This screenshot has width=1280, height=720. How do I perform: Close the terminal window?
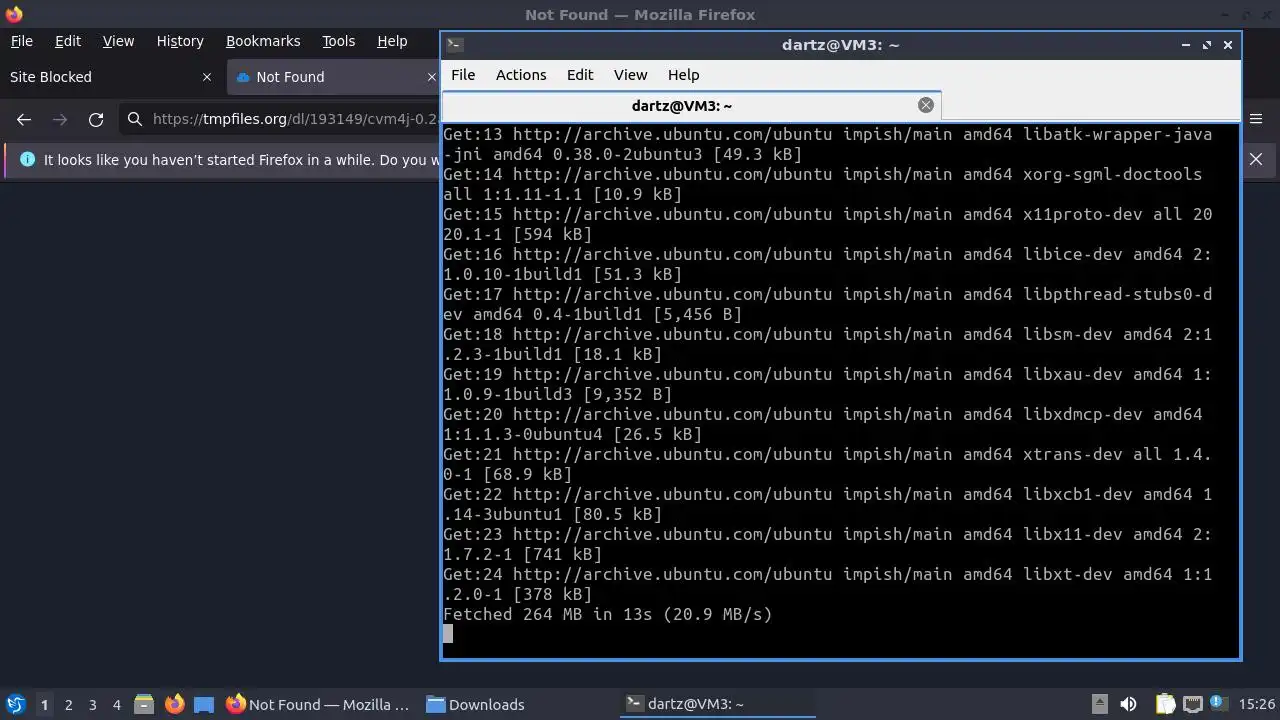coord(1228,44)
